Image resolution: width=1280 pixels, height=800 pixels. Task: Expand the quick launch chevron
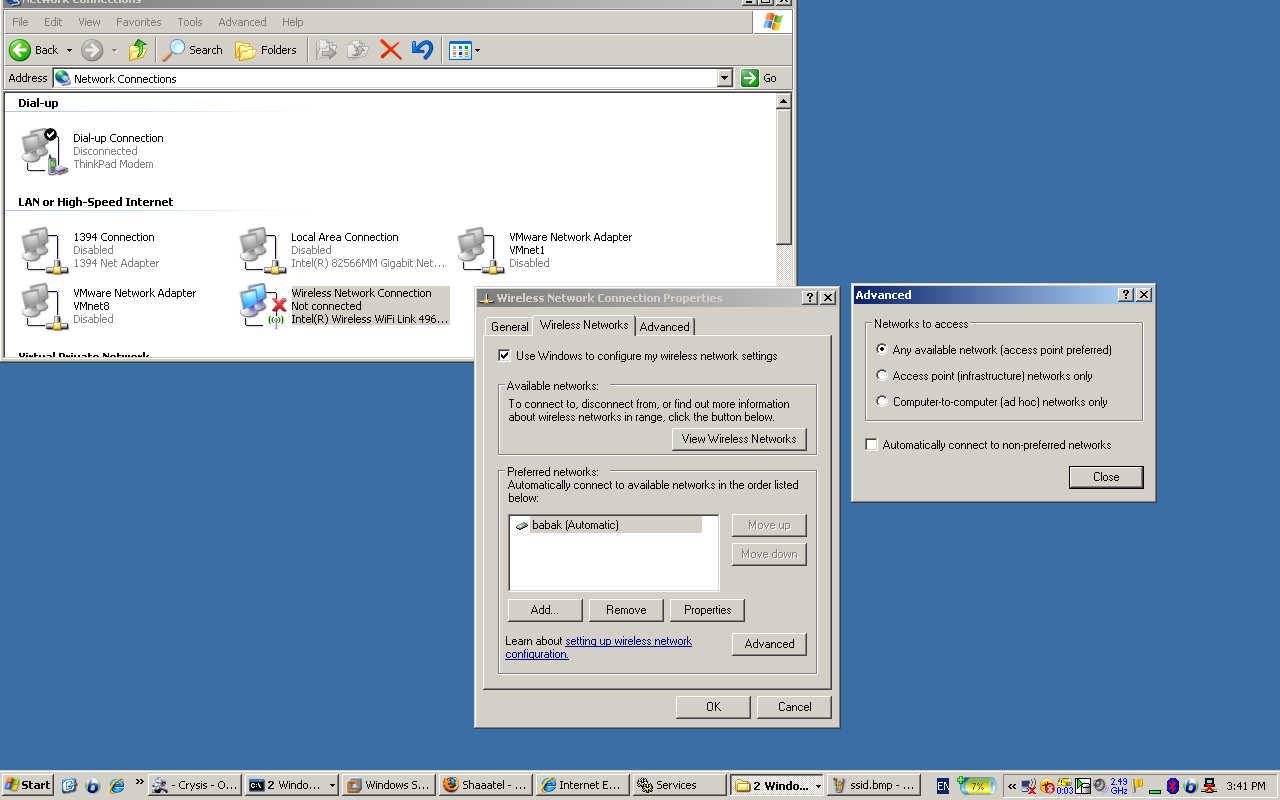click(139, 783)
